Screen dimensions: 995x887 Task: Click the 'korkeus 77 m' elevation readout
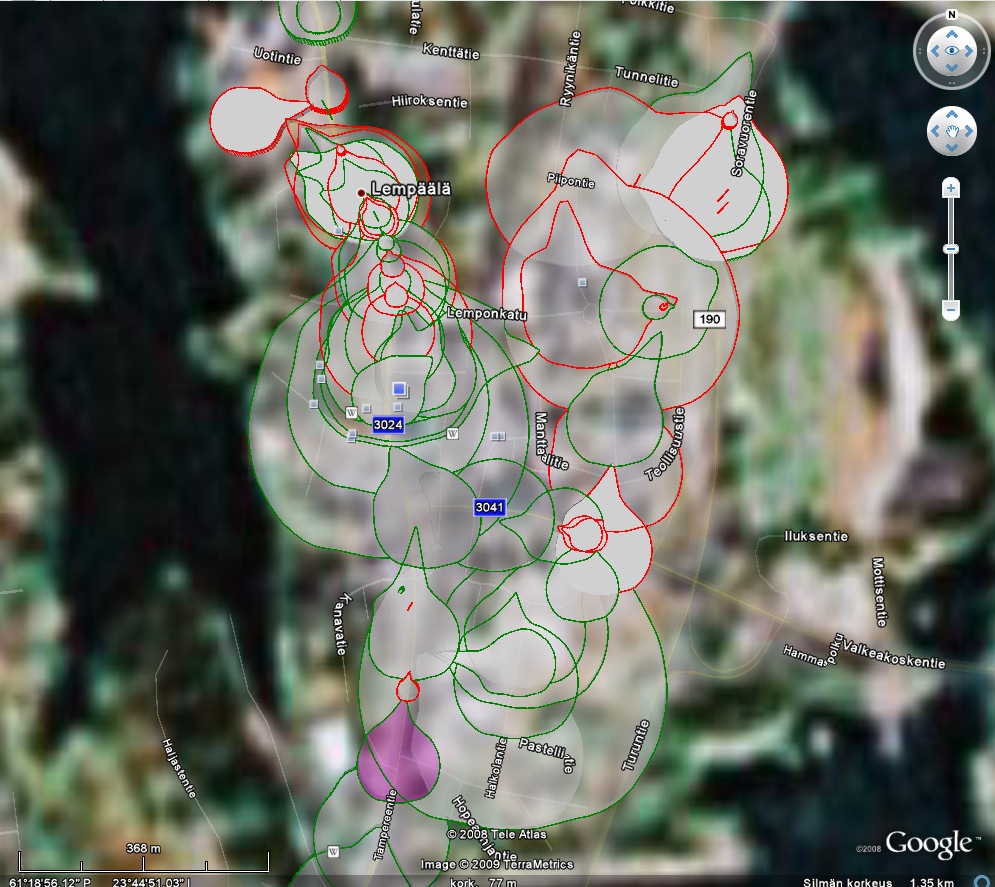click(x=483, y=882)
